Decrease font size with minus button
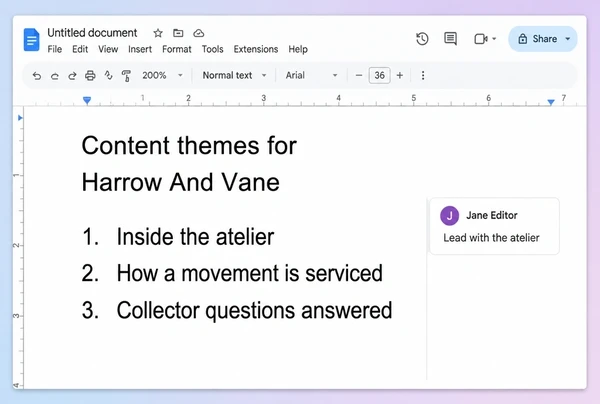The image size is (600, 404). [x=359, y=75]
